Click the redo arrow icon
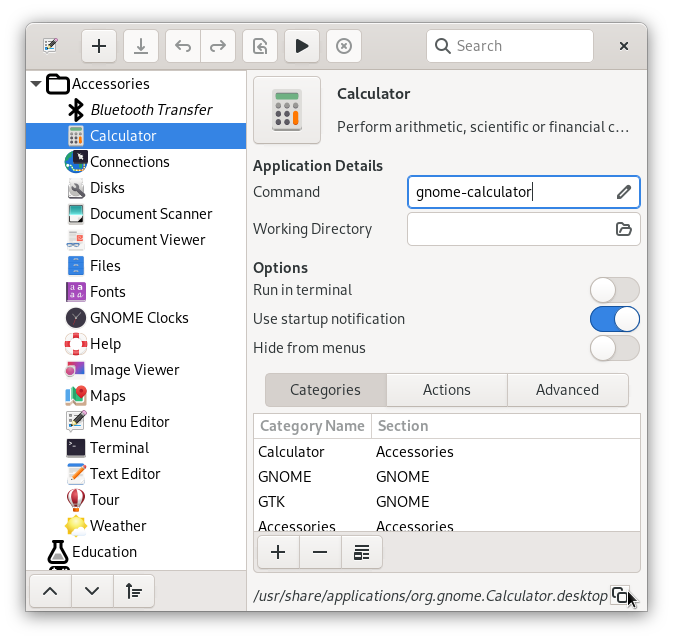The width and height of the screenshot is (673, 640). 218,46
